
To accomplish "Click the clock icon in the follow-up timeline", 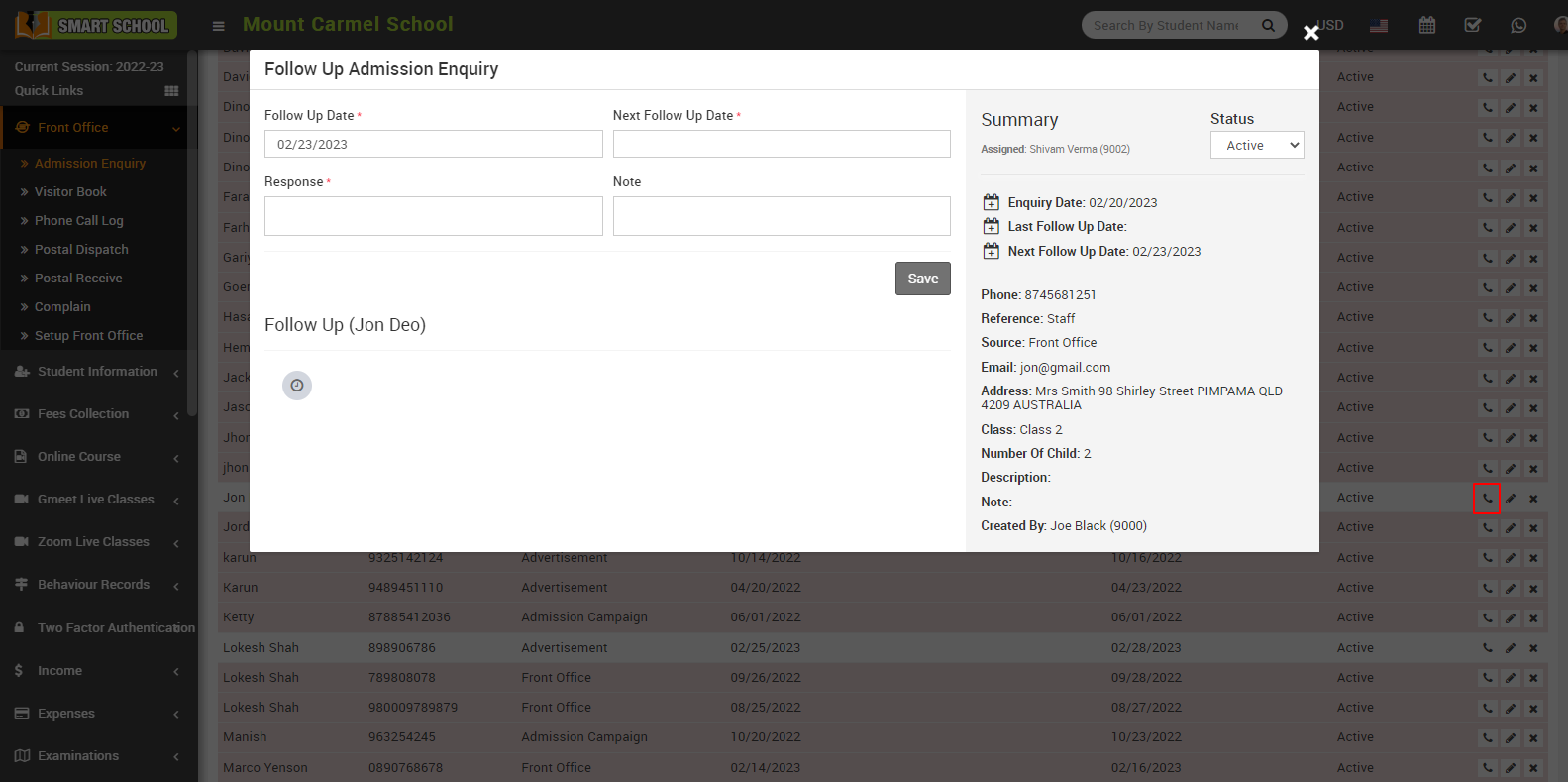I will click(297, 386).
